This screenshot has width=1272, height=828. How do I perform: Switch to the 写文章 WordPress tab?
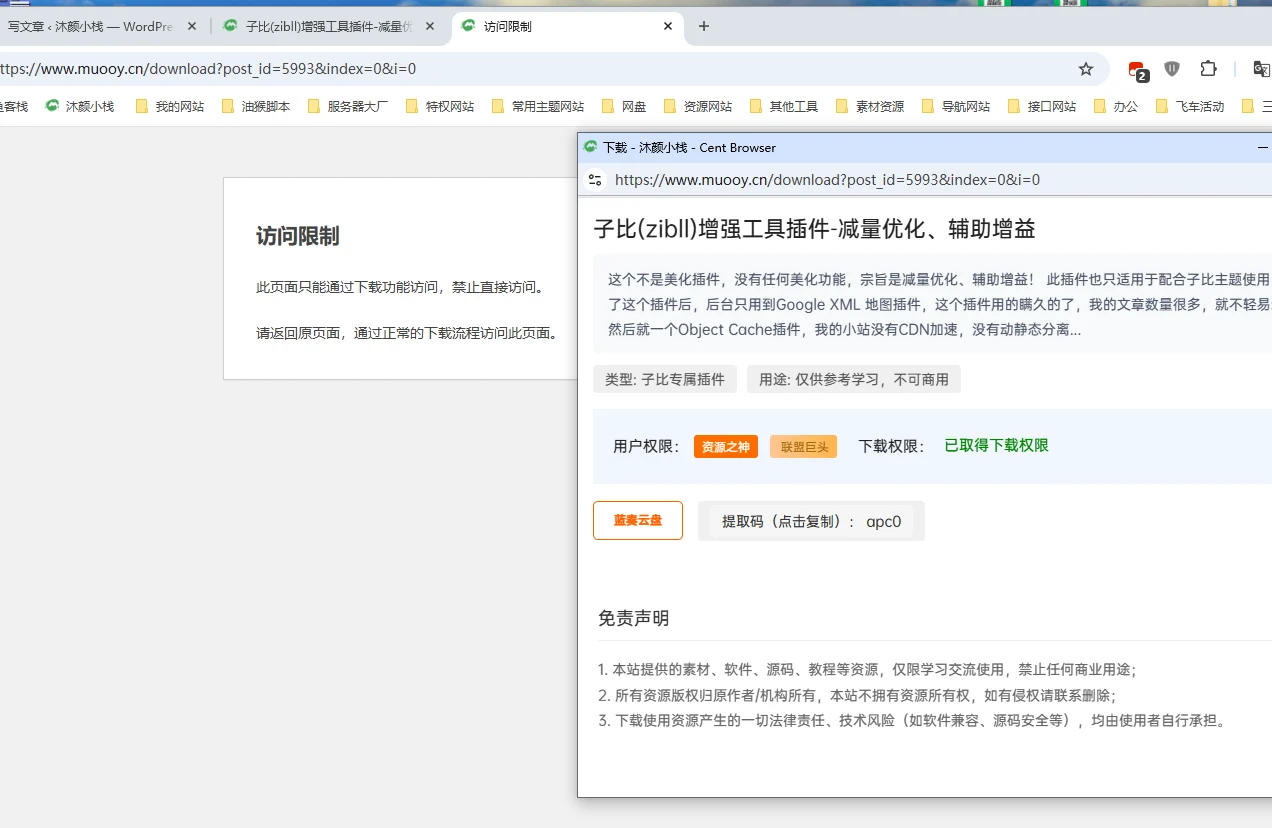click(90, 27)
